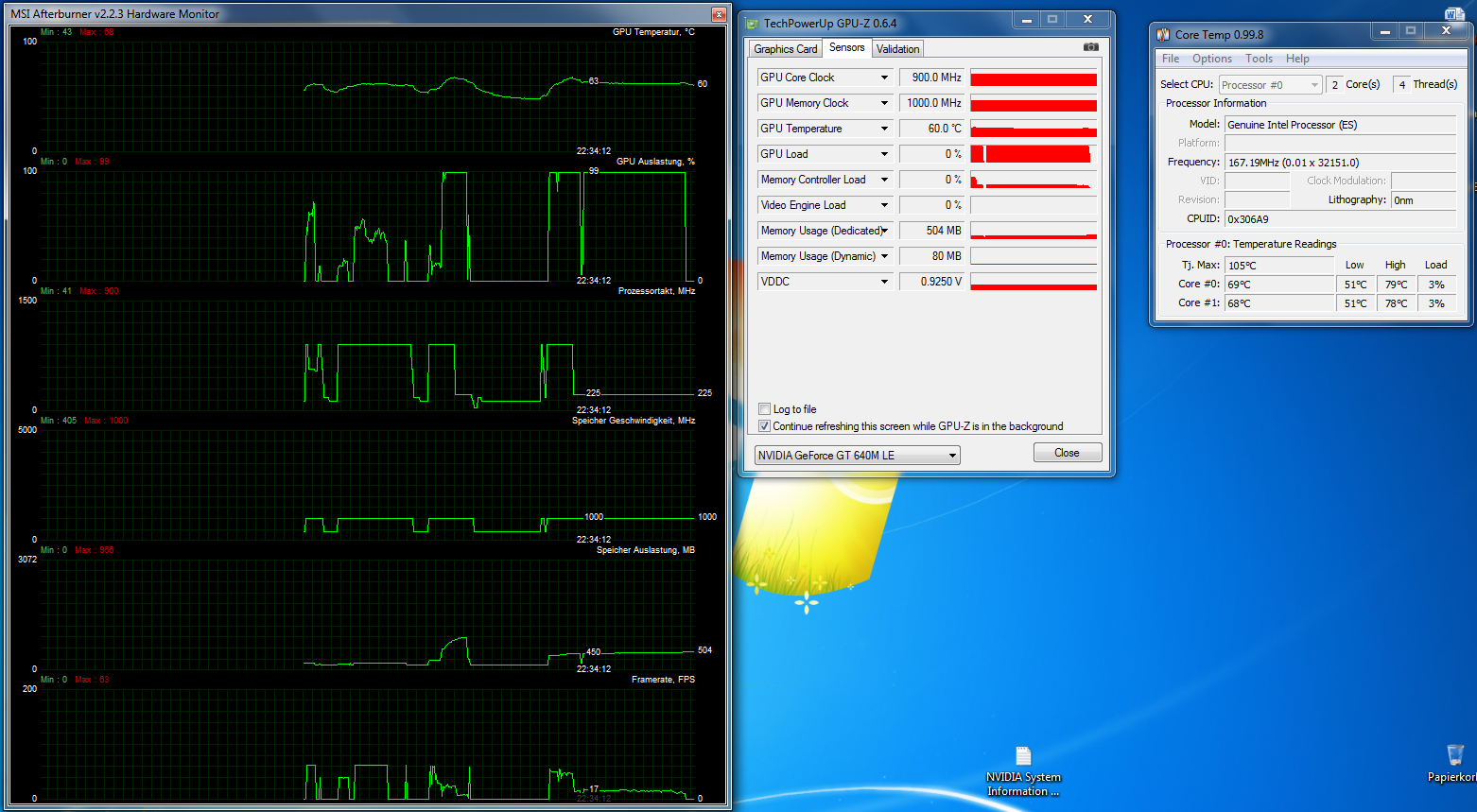Screen dimensions: 1477x812
Task: Click the GPU Temperatur, °C graph label
Action: [x=653, y=32]
